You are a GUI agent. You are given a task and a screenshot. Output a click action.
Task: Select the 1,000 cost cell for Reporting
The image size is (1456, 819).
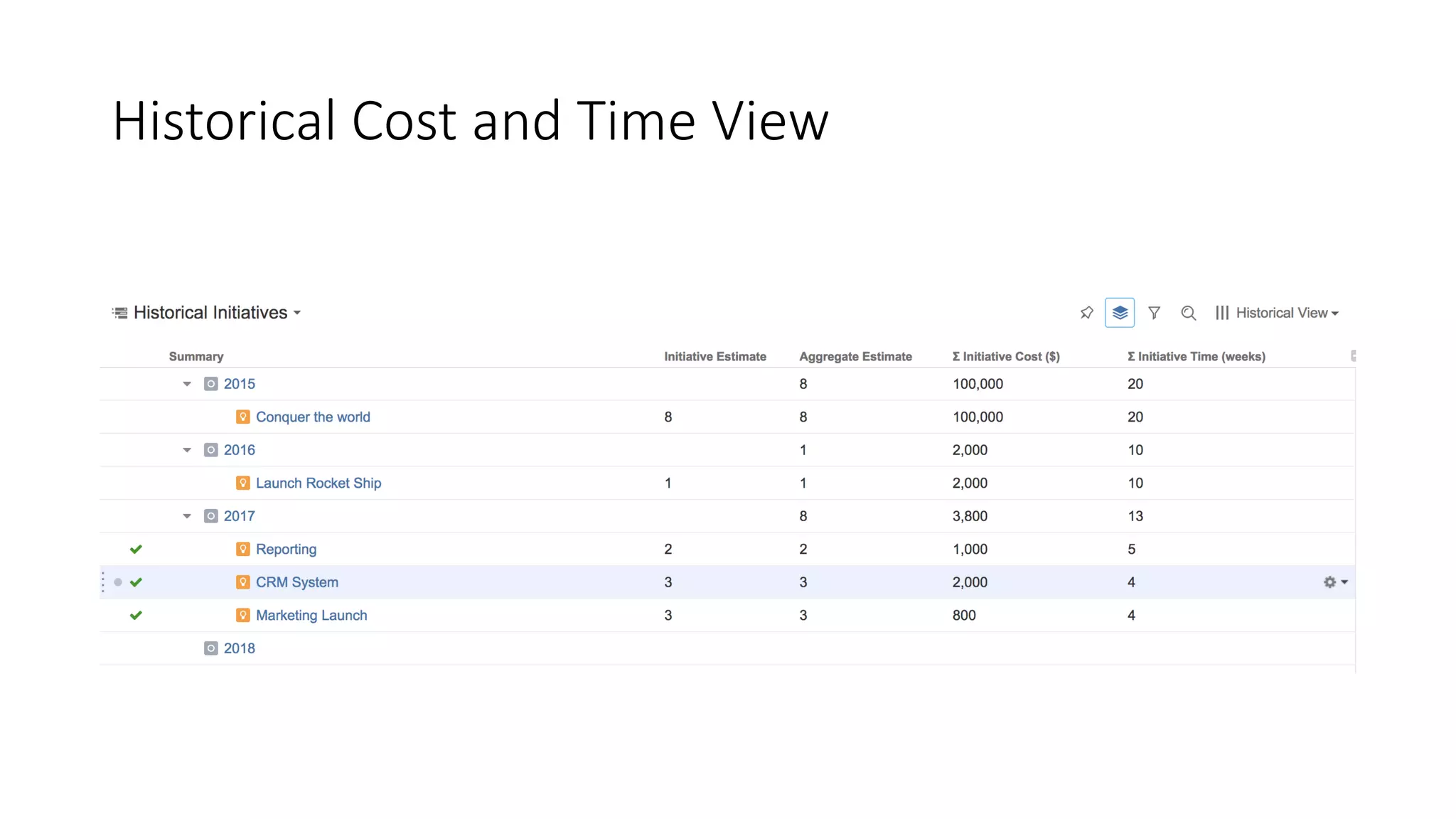click(x=970, y=550)
